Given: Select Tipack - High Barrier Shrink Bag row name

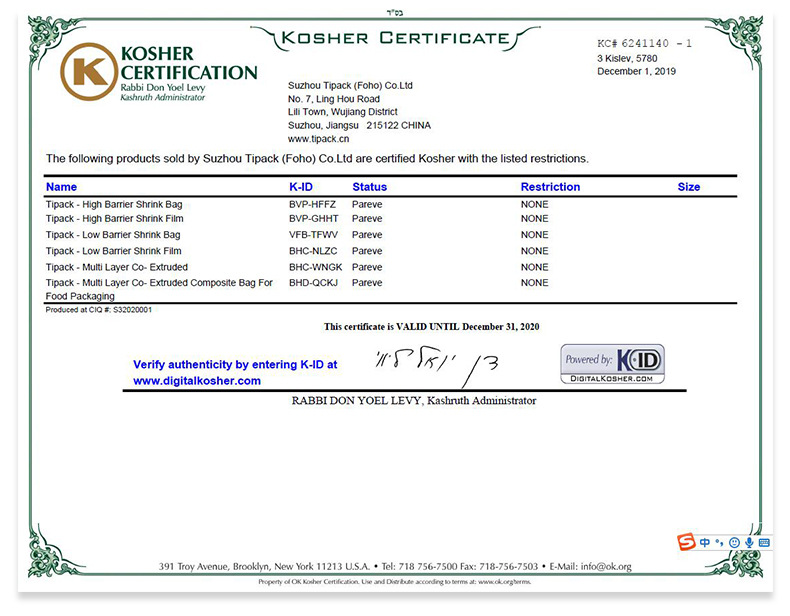Looking at the screenshot, I should tap(114, 204).
